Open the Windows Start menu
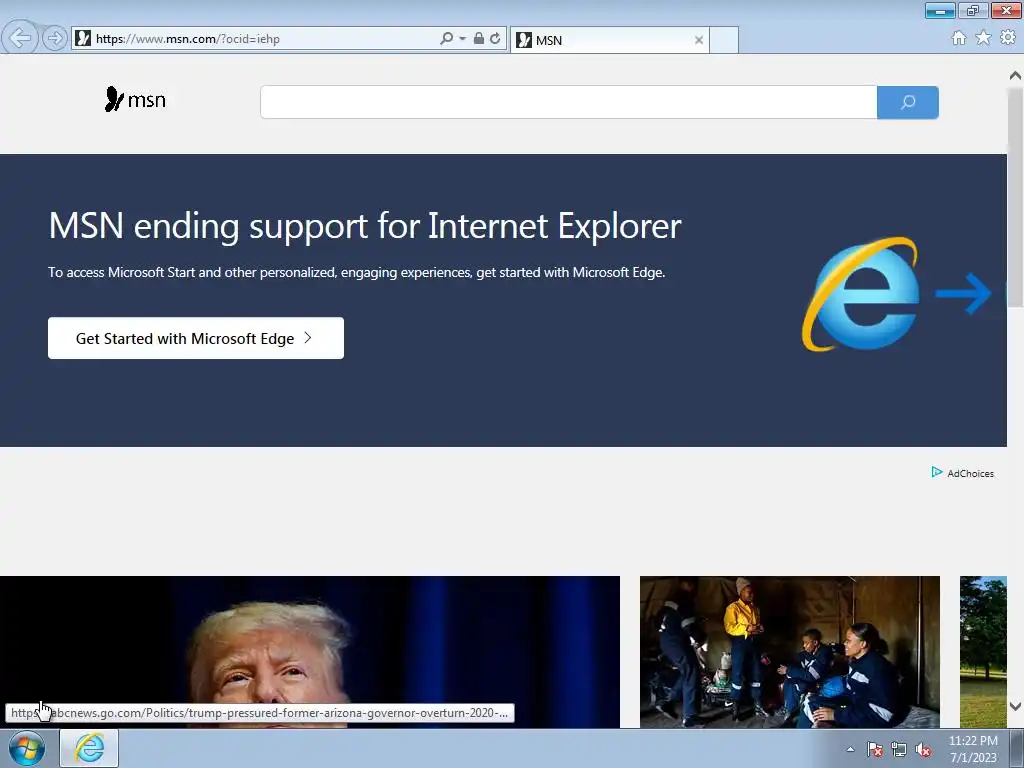 [x=26, y=748]
